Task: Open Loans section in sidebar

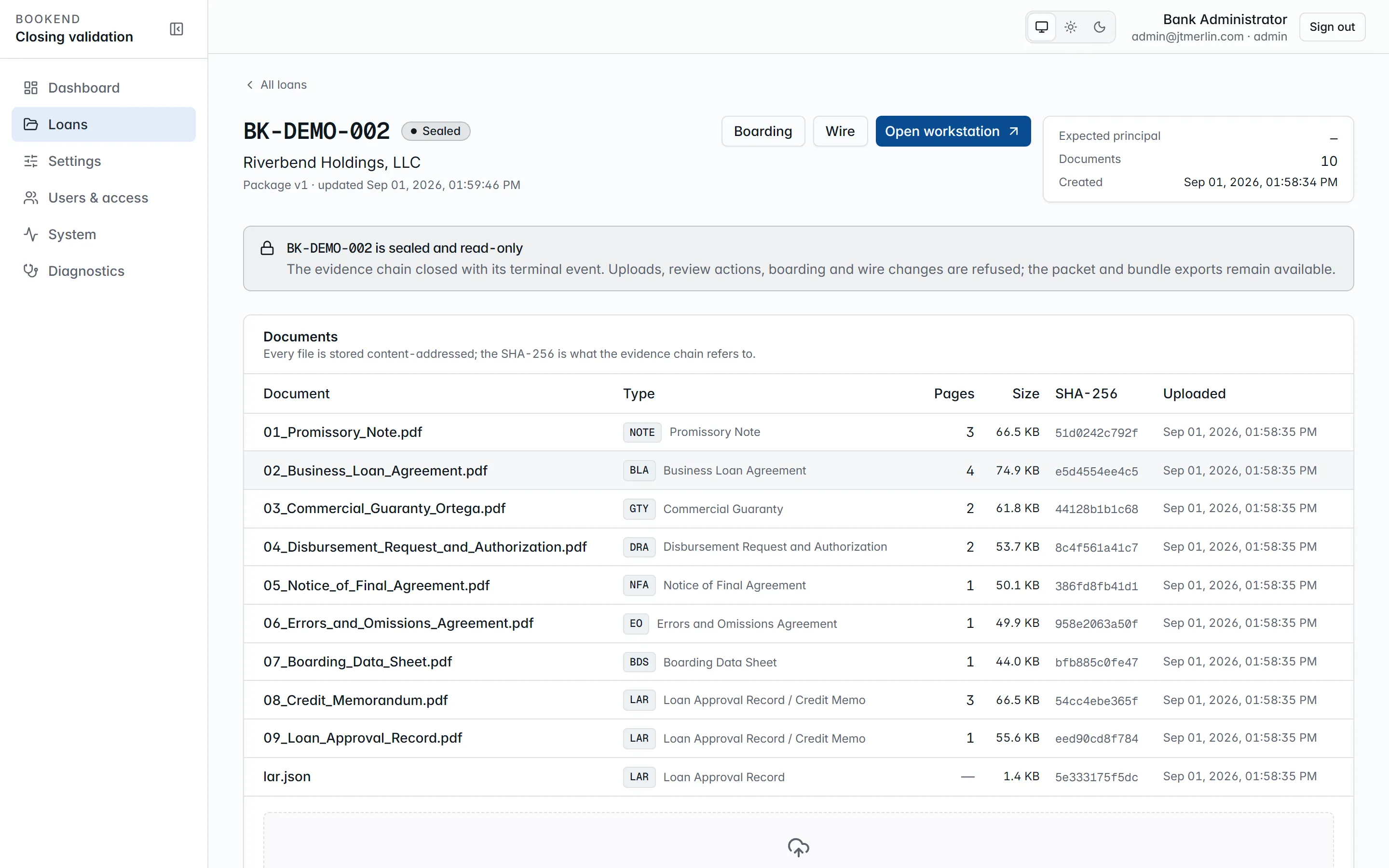Action: point(103,124)
